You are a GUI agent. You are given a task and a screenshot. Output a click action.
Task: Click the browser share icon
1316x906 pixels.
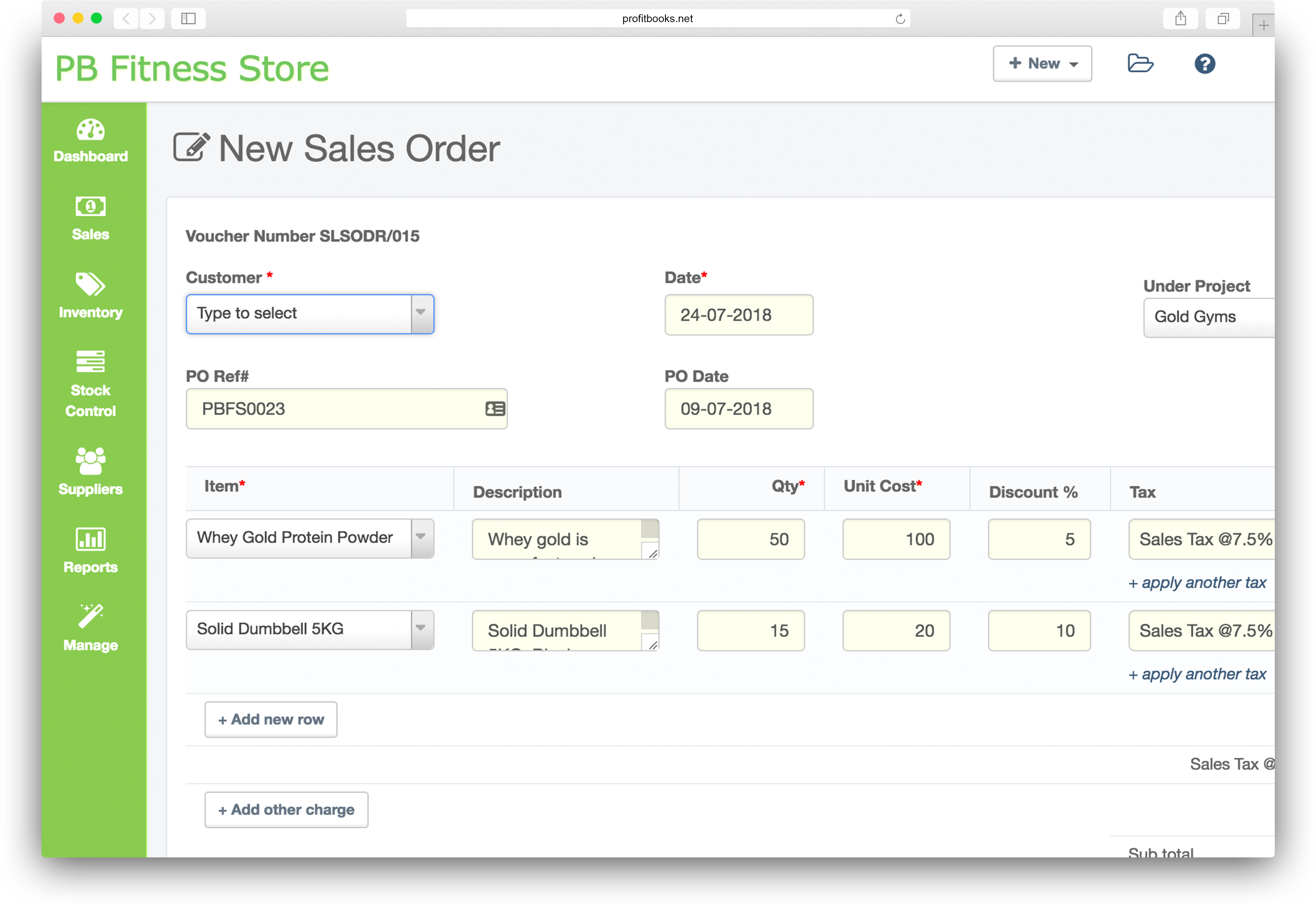coord(1181,19)
